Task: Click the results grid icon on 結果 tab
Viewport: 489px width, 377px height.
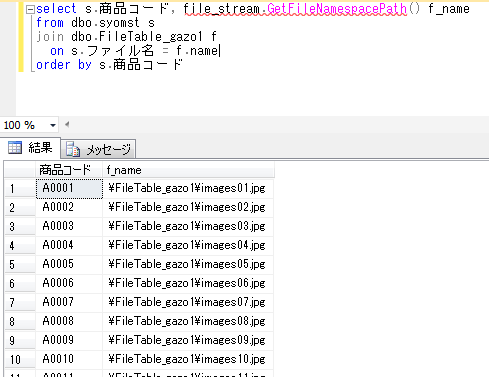Action: click(15, 147)
